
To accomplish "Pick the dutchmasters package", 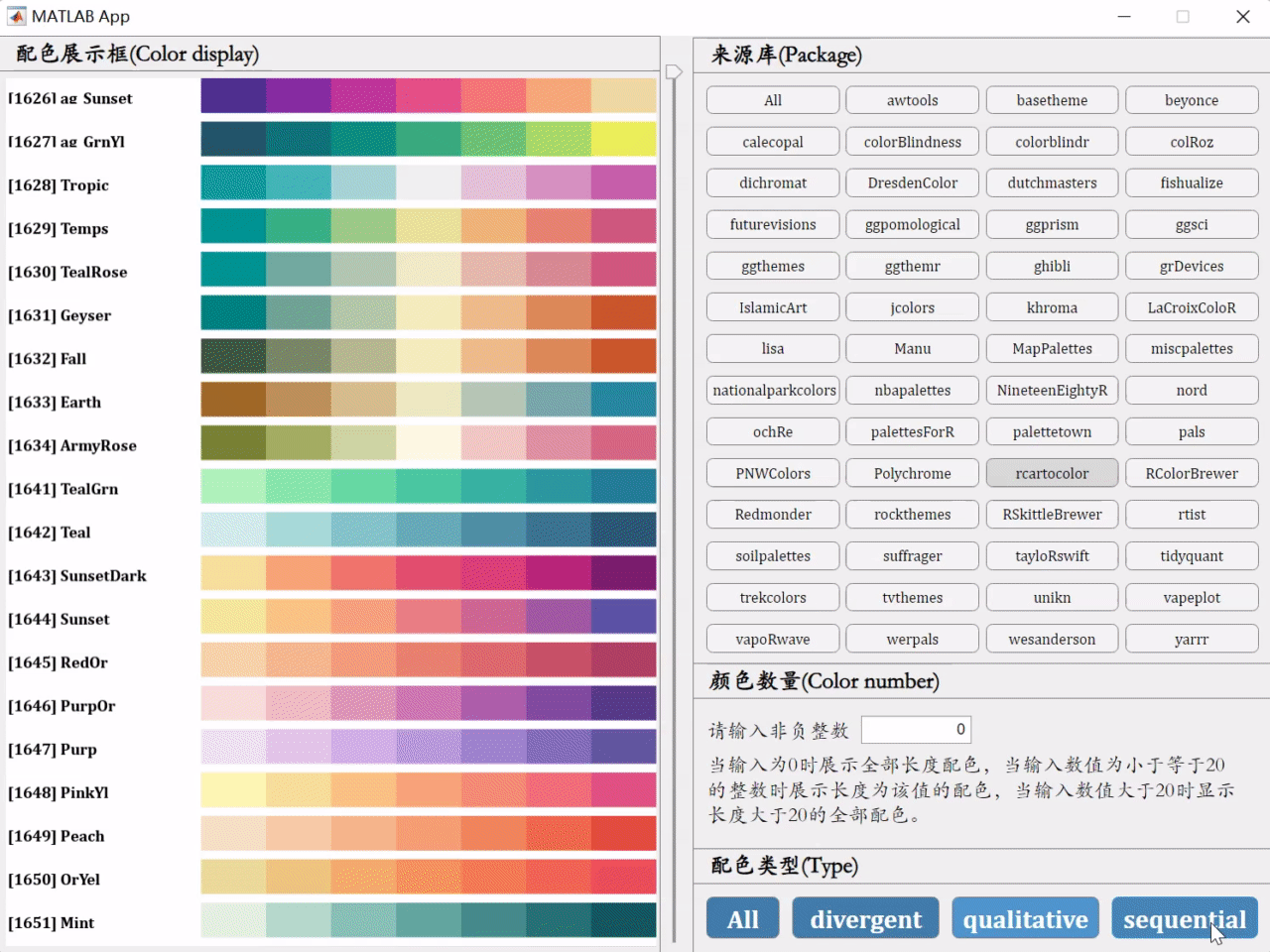I will coord(1052,183).
